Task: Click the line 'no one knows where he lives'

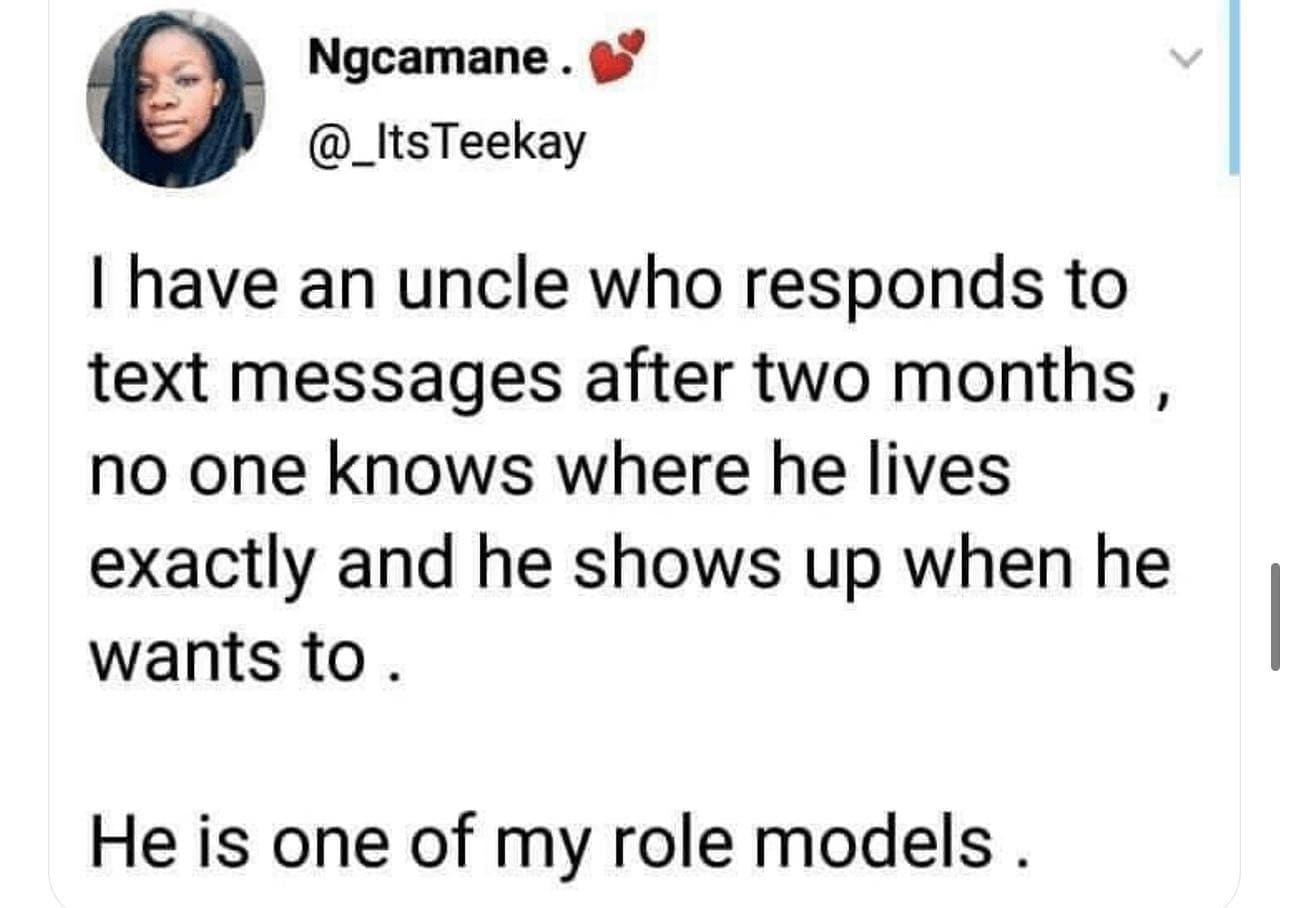Action: point(550,471)
